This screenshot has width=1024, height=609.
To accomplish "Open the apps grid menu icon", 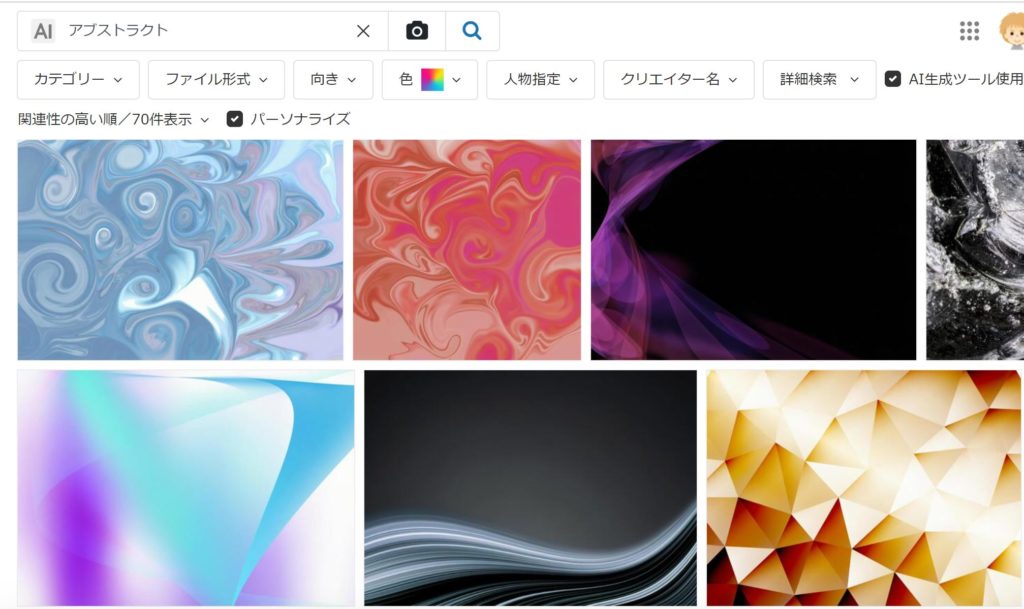I will click(x=969, y=31).
